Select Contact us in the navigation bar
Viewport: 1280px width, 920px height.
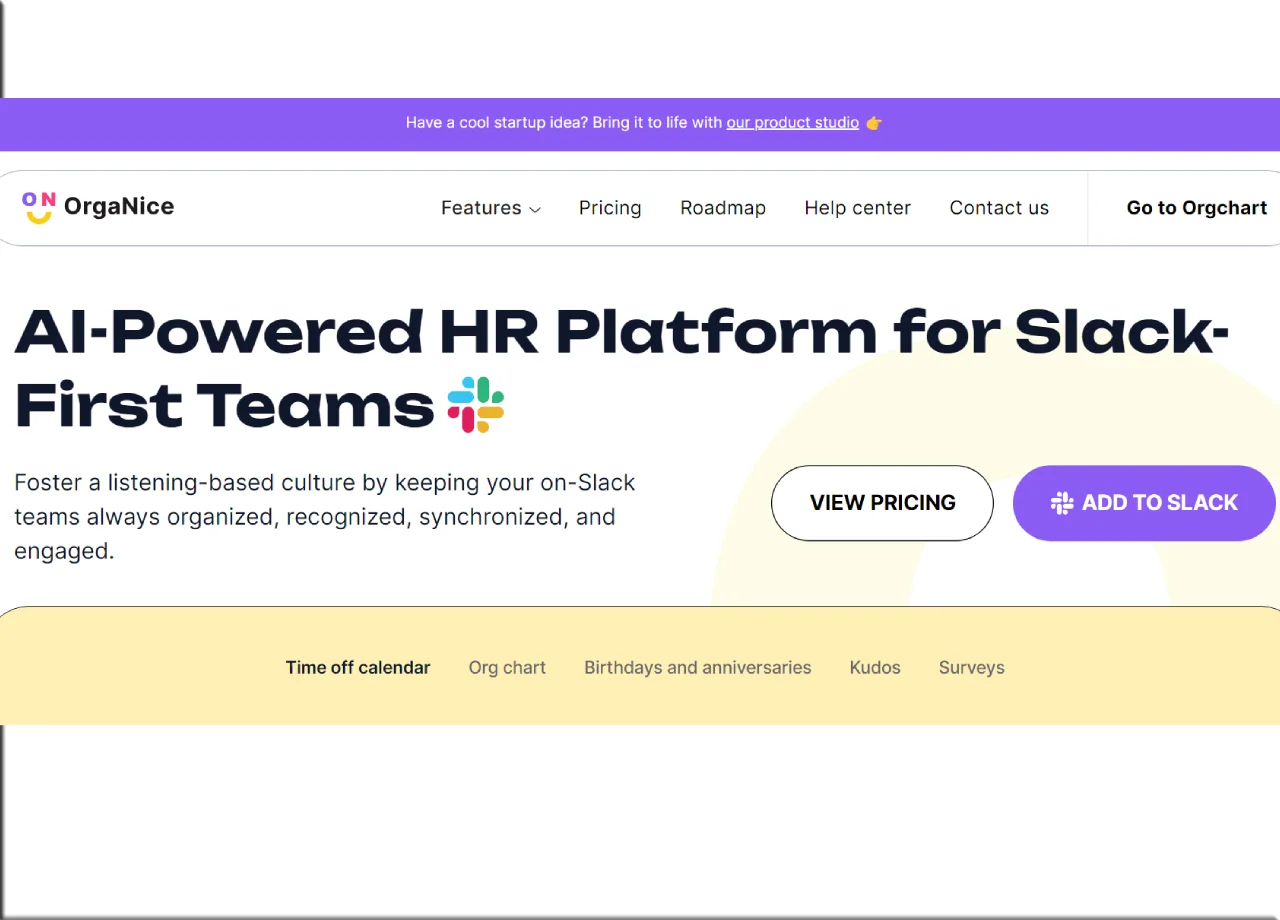[999, 208]
